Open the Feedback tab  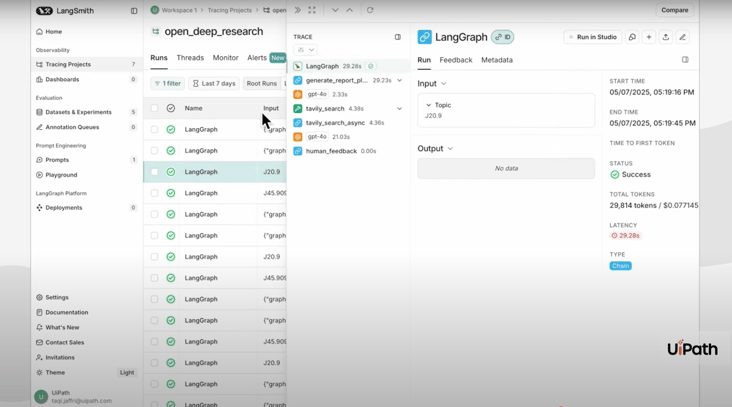[x=456, y=60]
